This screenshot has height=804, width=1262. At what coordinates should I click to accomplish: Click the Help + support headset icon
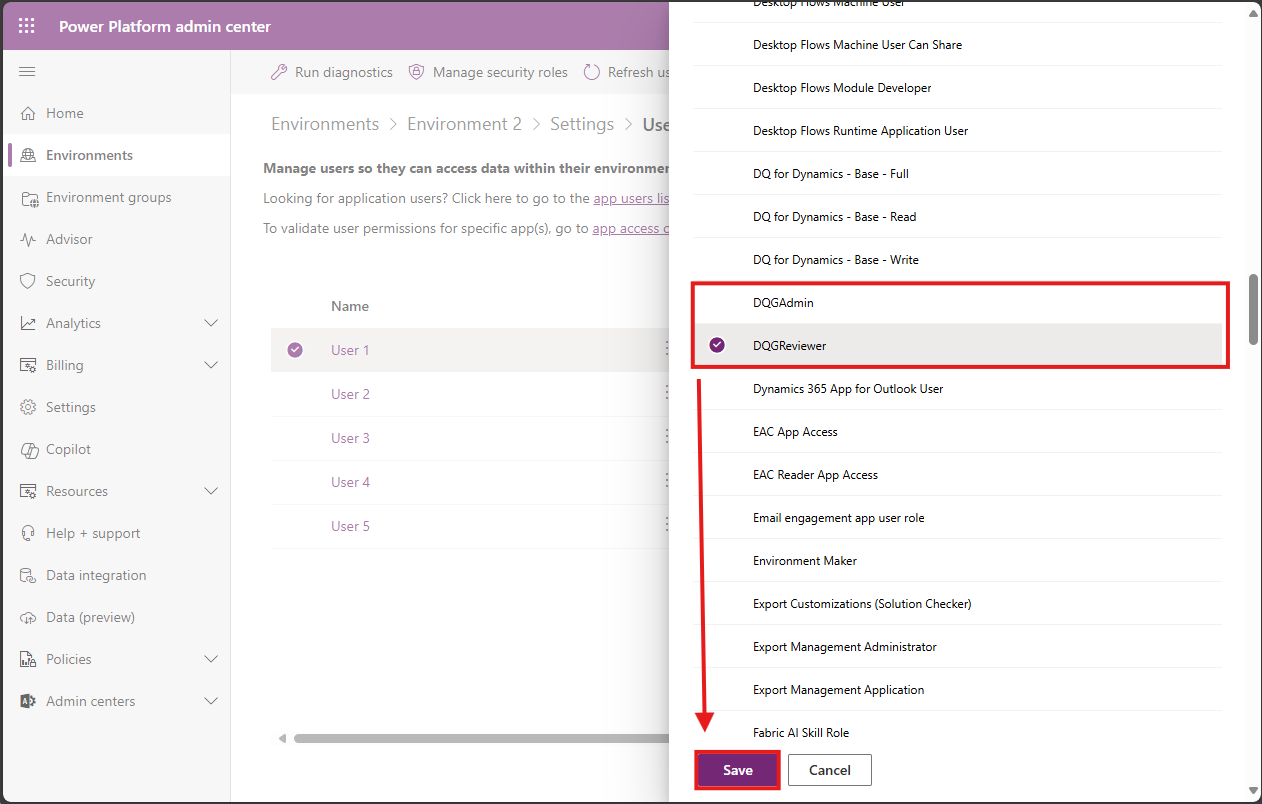click(x=28, y=533)
